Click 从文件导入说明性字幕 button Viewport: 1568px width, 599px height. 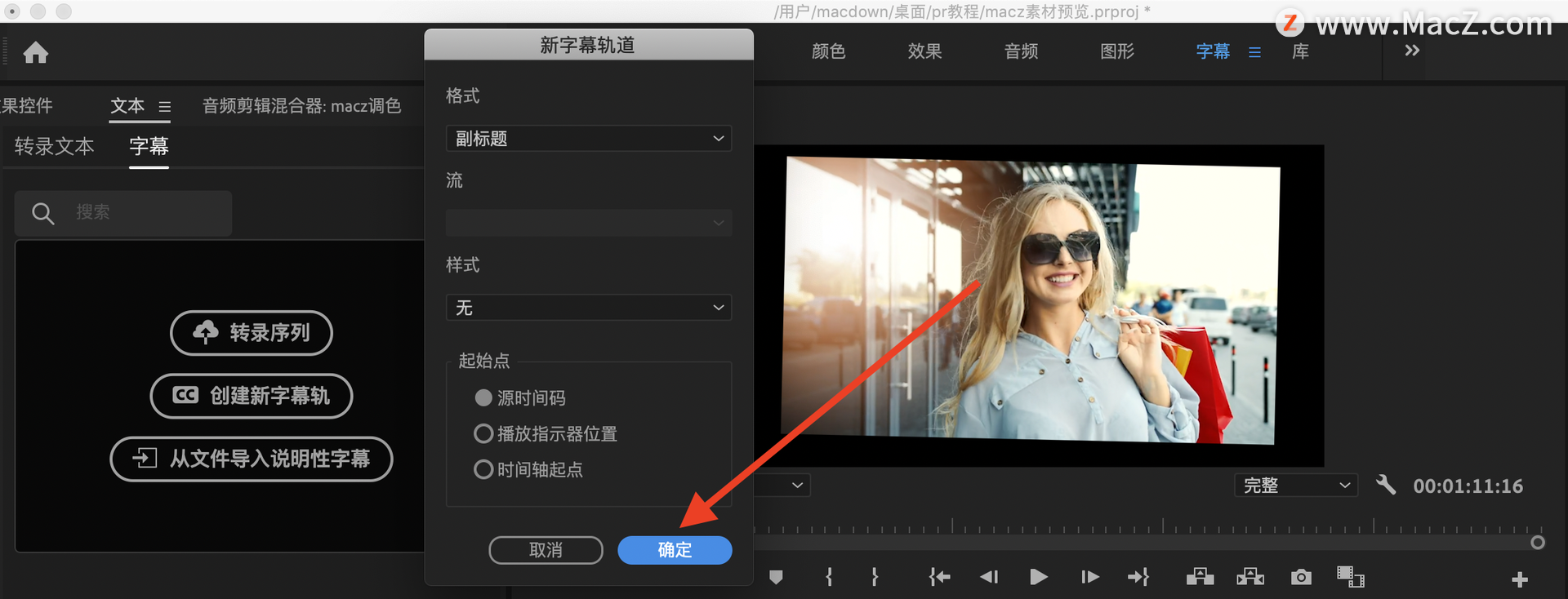click(252, 459)
